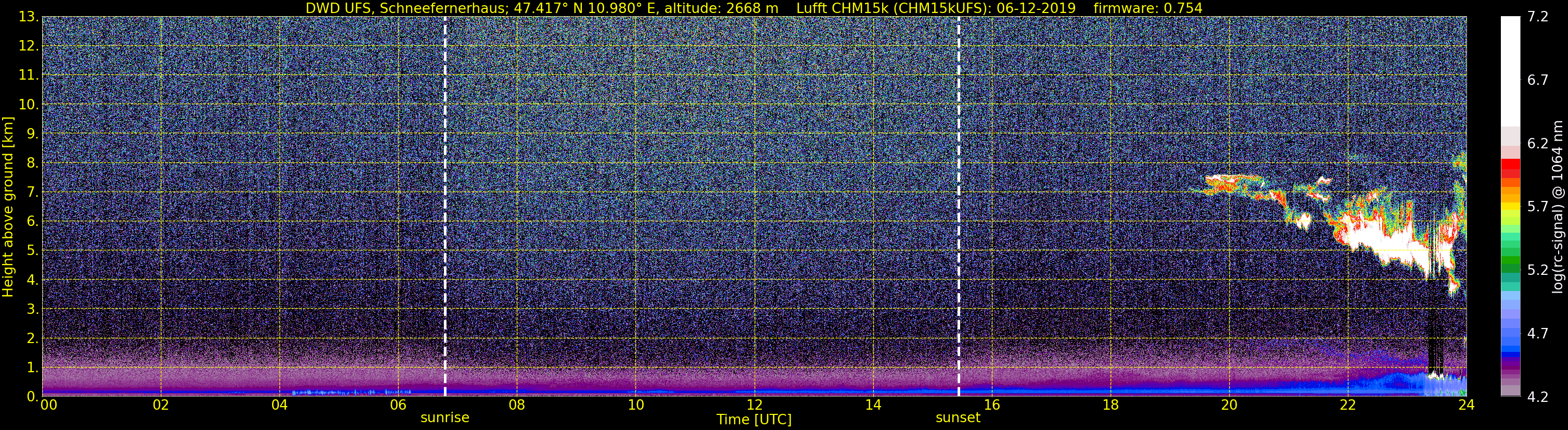Click the time axis tick label 14

tap(873, 406)
